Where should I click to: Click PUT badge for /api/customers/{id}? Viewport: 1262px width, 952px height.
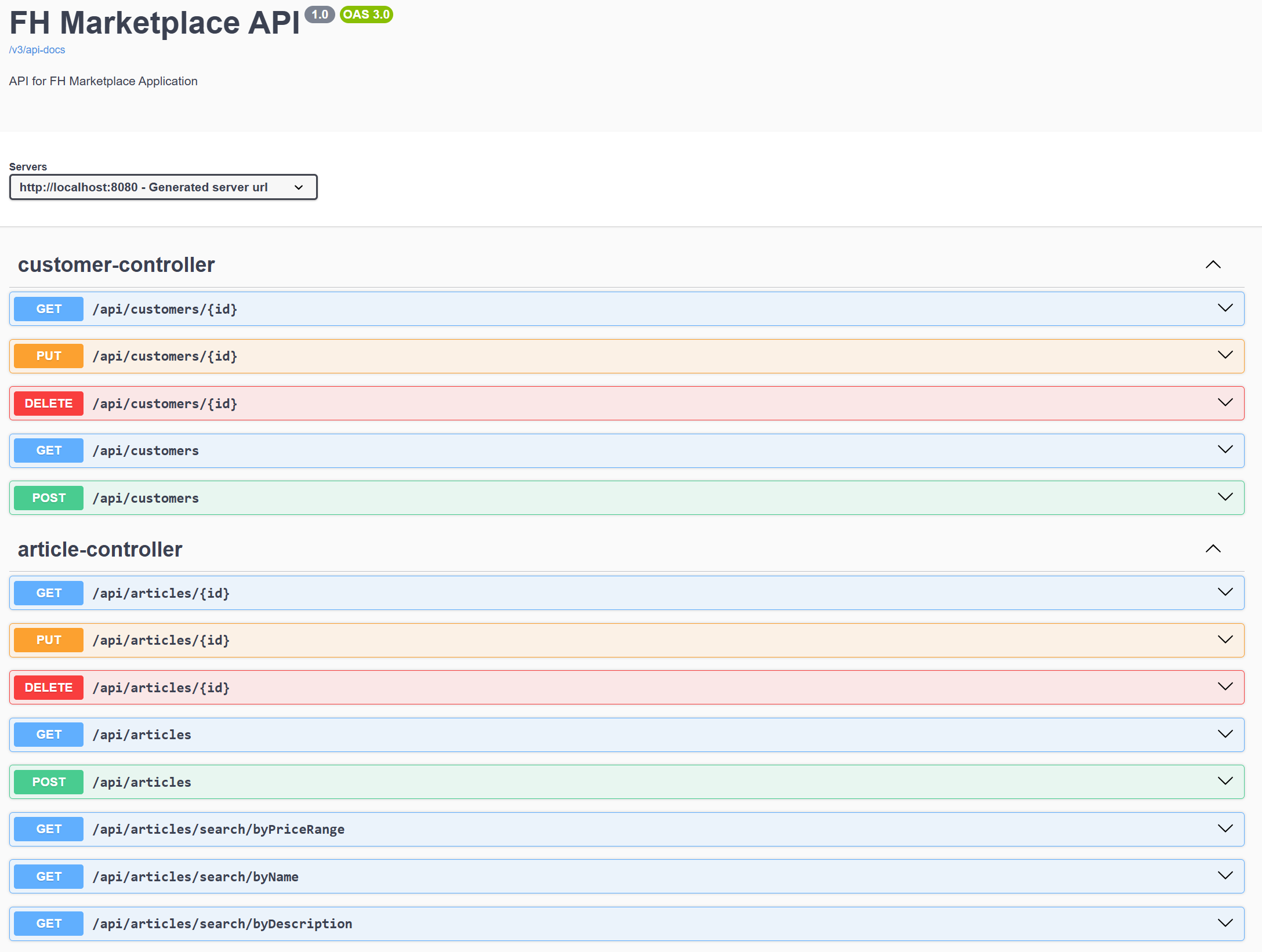tap(49, 356)
